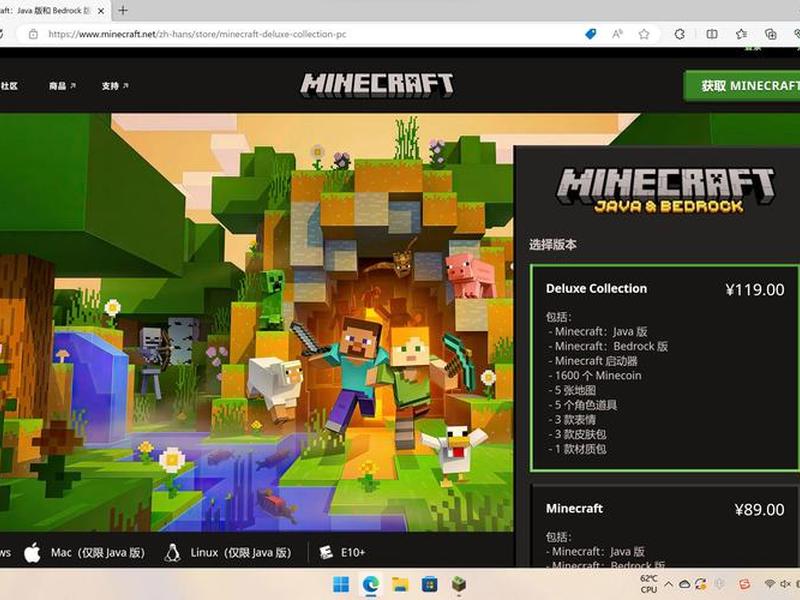Viewport: 800px width, 600px height.
Task: Click the '1600 个 Minecoin' list item
Action: click(x=595, y=376)
